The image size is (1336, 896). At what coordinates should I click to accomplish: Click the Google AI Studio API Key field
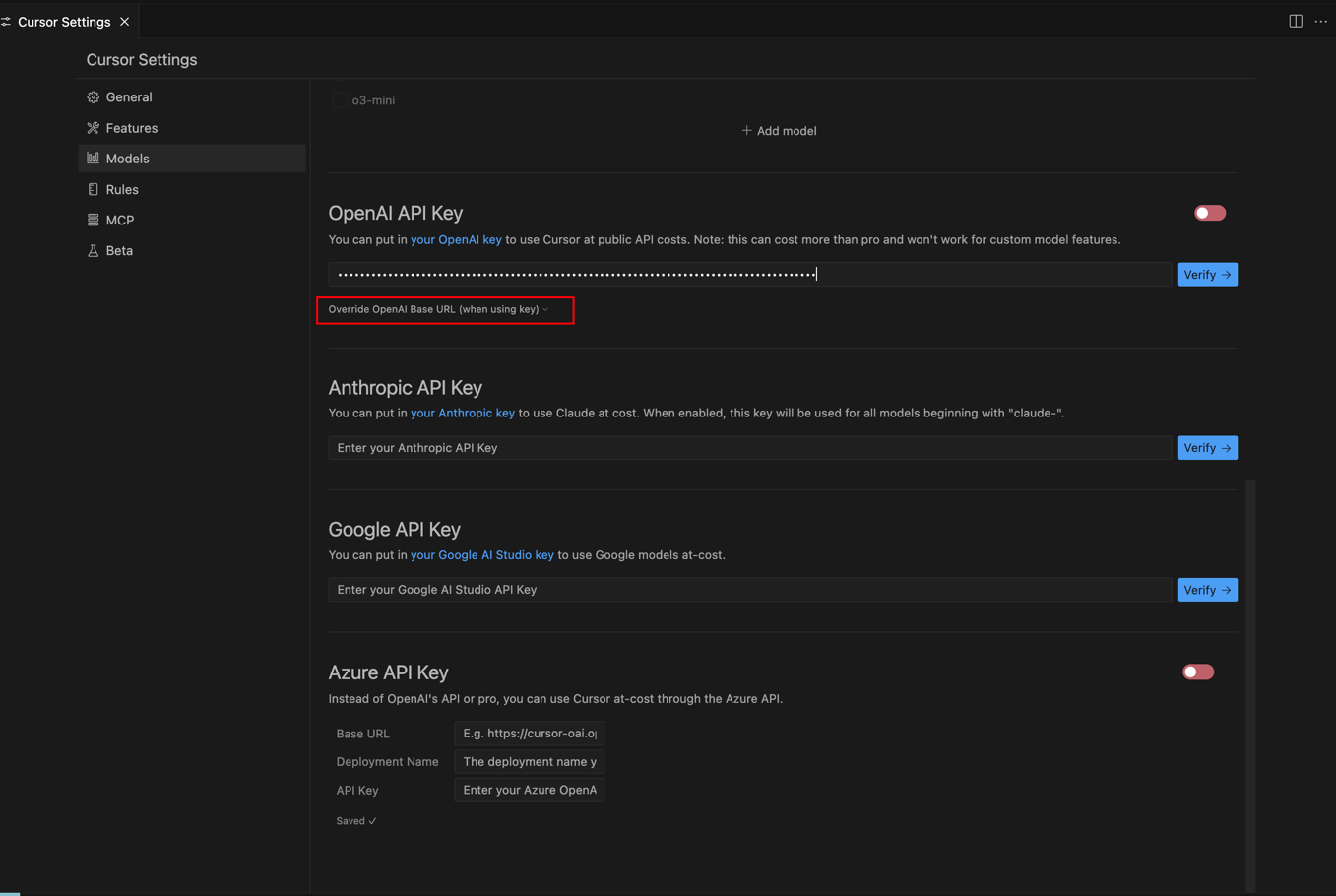[x=750, y=590]
